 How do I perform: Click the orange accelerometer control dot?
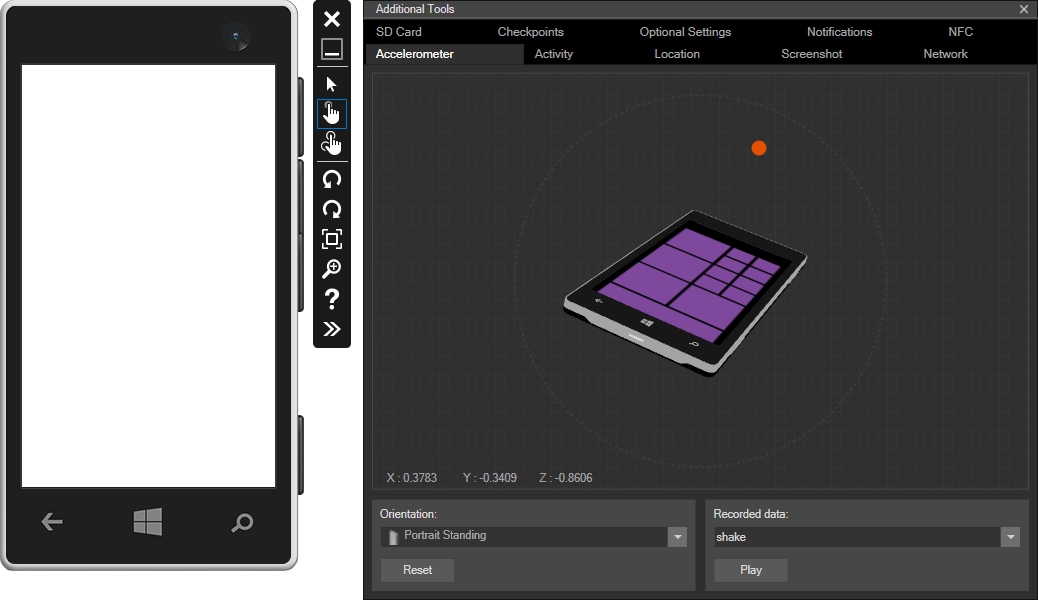pyautogui.click(x=759, y=148)
